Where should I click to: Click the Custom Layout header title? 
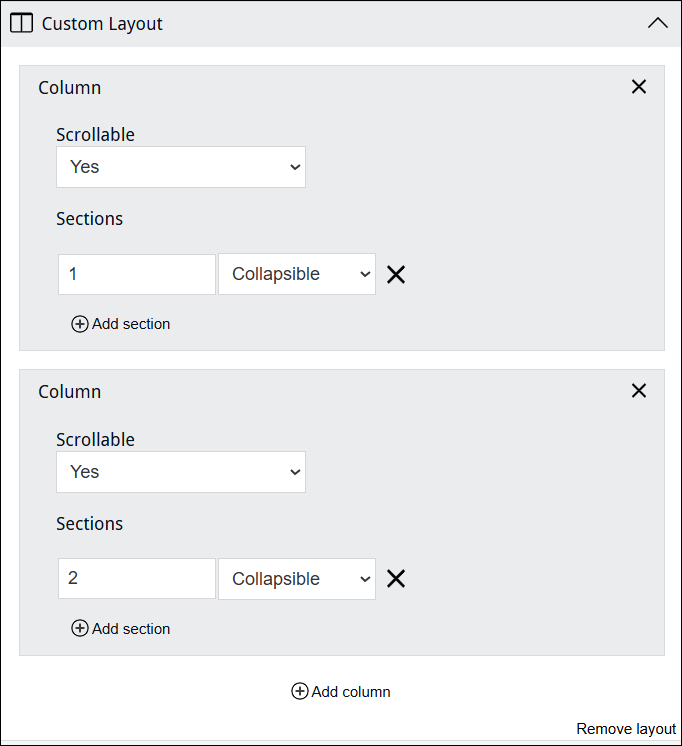[102, 23]
